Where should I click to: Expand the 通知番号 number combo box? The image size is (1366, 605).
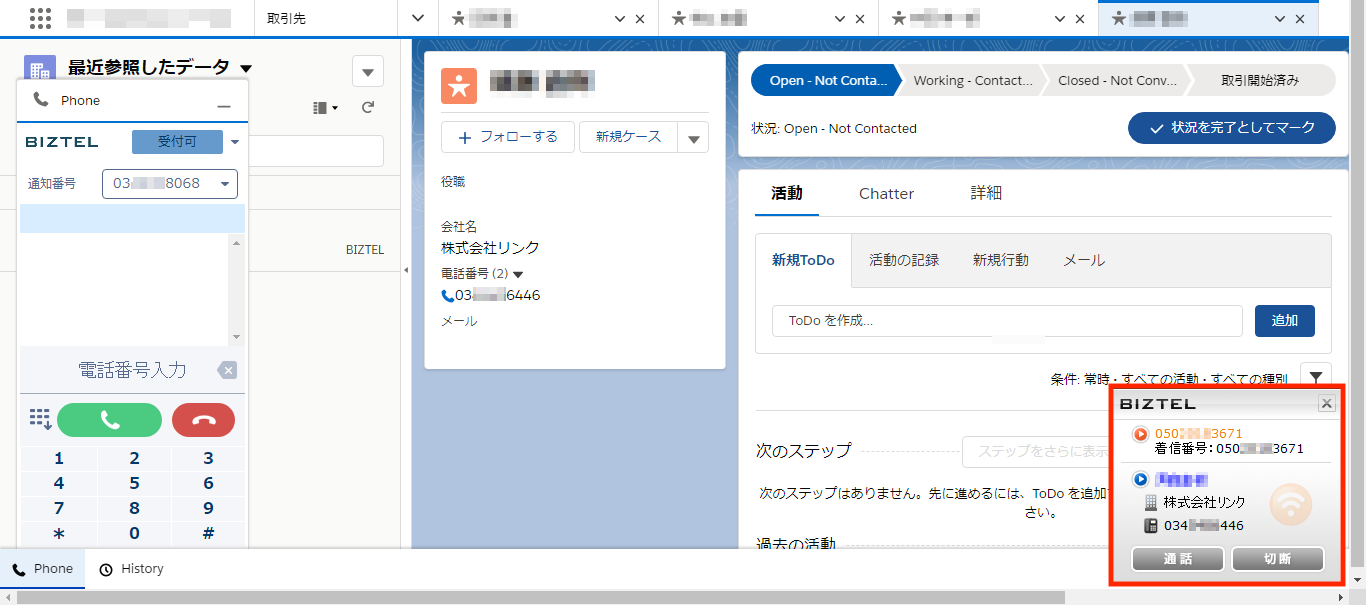point(225,184)
